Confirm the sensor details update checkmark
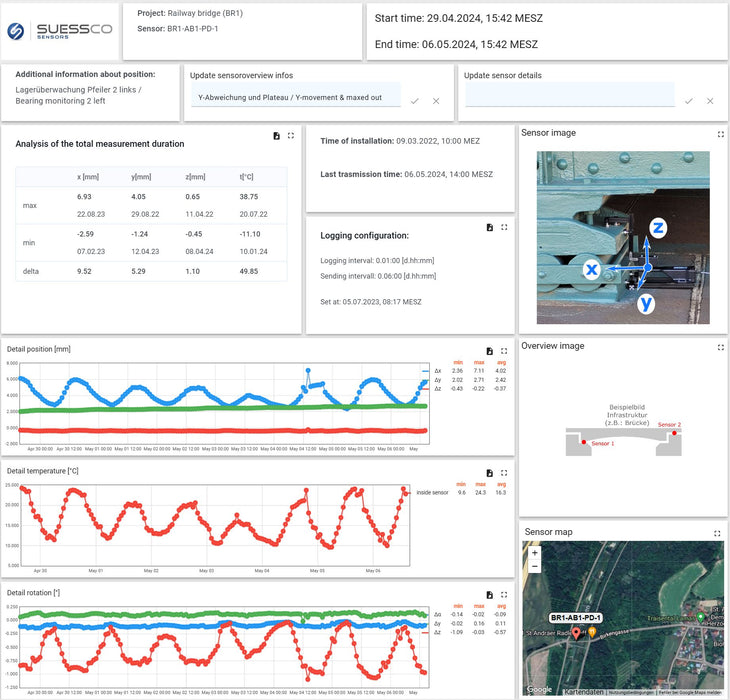The image size is (730, 700). [688, 101]
